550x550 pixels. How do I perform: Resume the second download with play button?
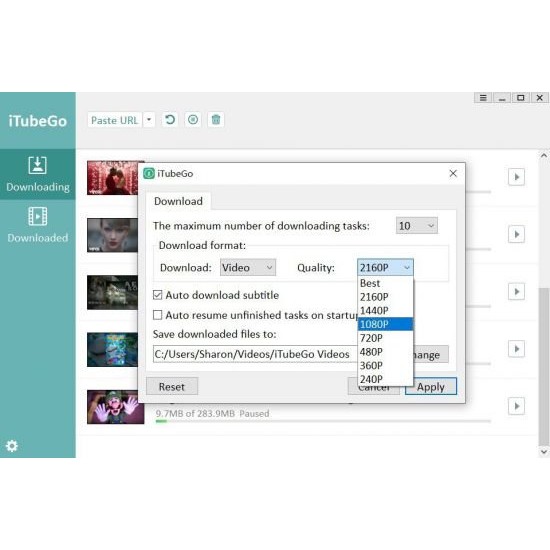pyautogui.click(x=516, y=234)
